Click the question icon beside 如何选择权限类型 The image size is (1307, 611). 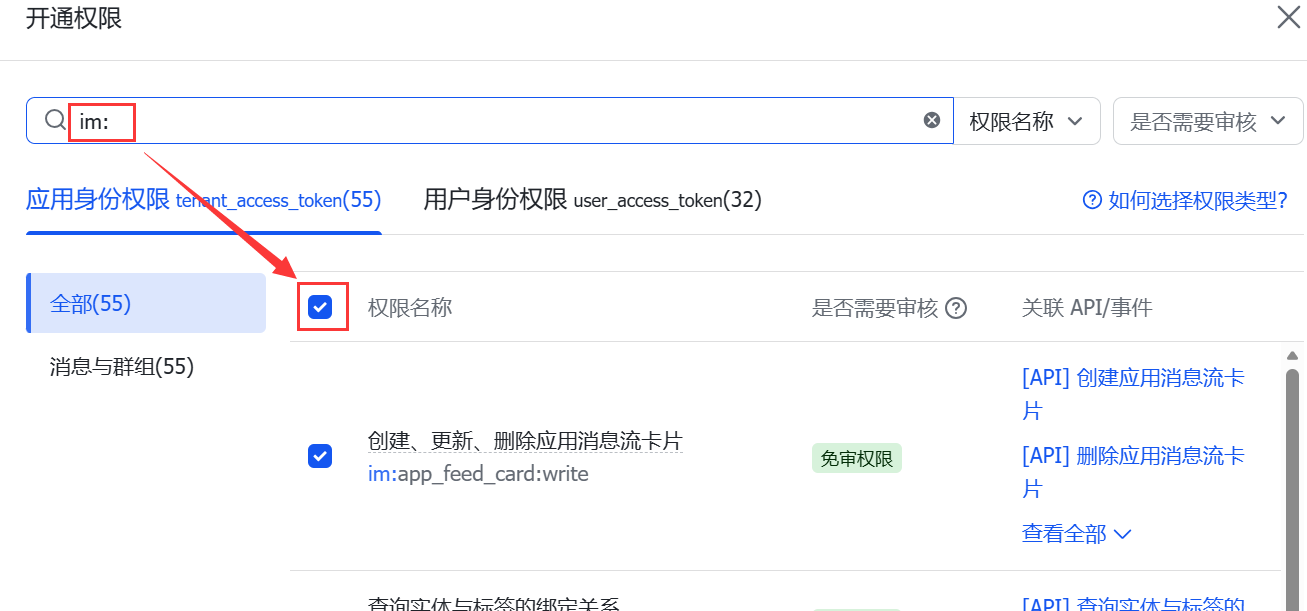(1092, 200)
